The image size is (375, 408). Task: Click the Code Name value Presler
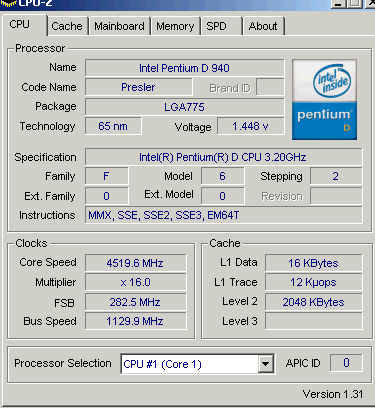pos(138,87)
